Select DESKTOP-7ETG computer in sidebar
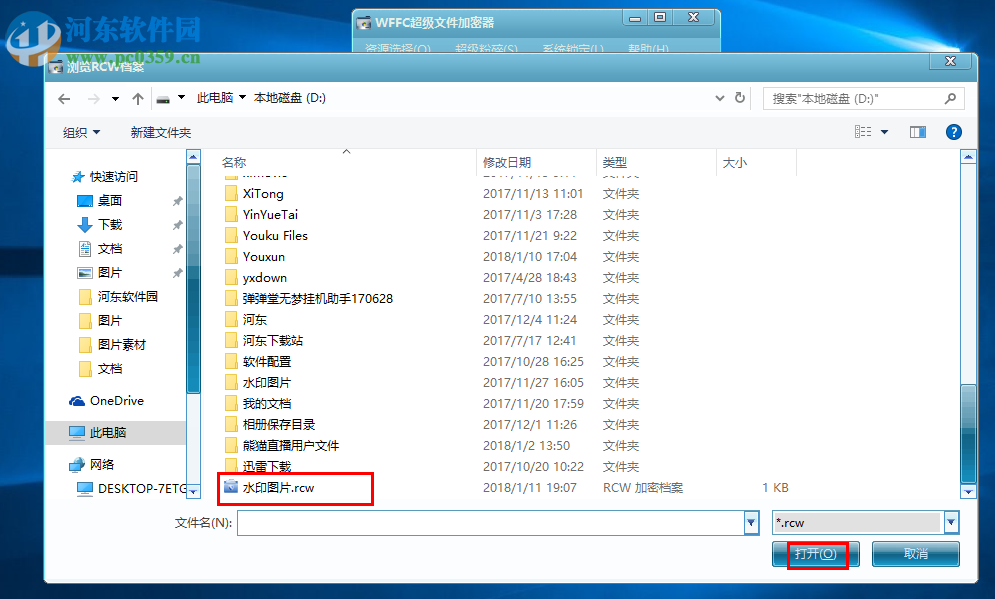The height and width of the screenshot is (599, 995). click(142, 489)
